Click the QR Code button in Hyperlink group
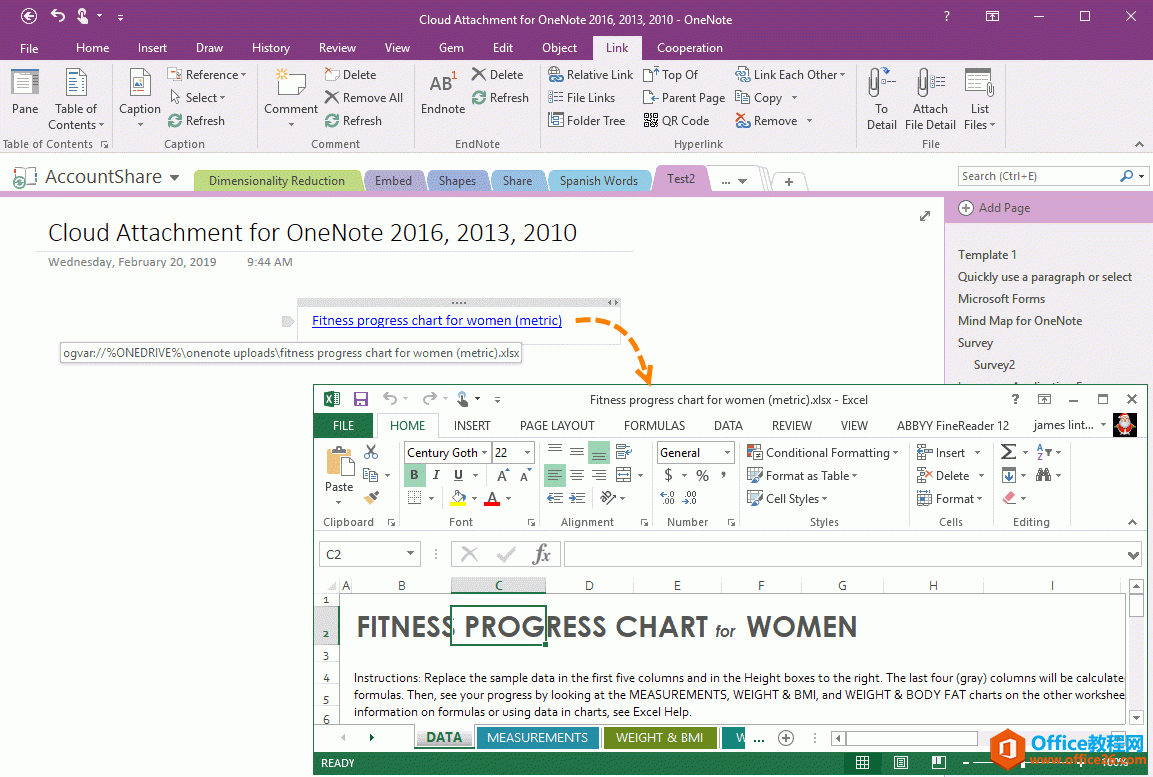Viewport: 1153px width, 777px height. (676, 121)
